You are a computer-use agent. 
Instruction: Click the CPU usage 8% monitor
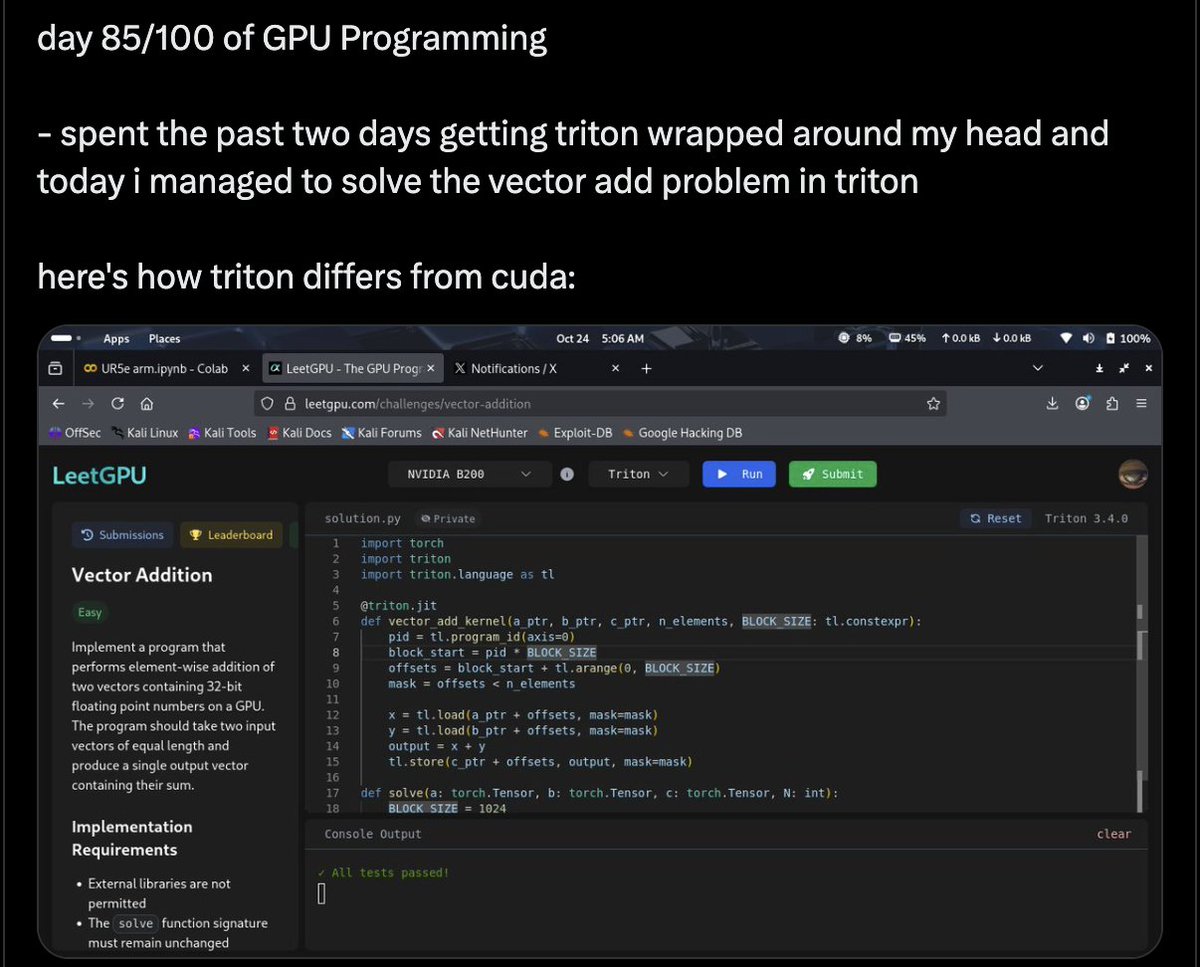855,339
